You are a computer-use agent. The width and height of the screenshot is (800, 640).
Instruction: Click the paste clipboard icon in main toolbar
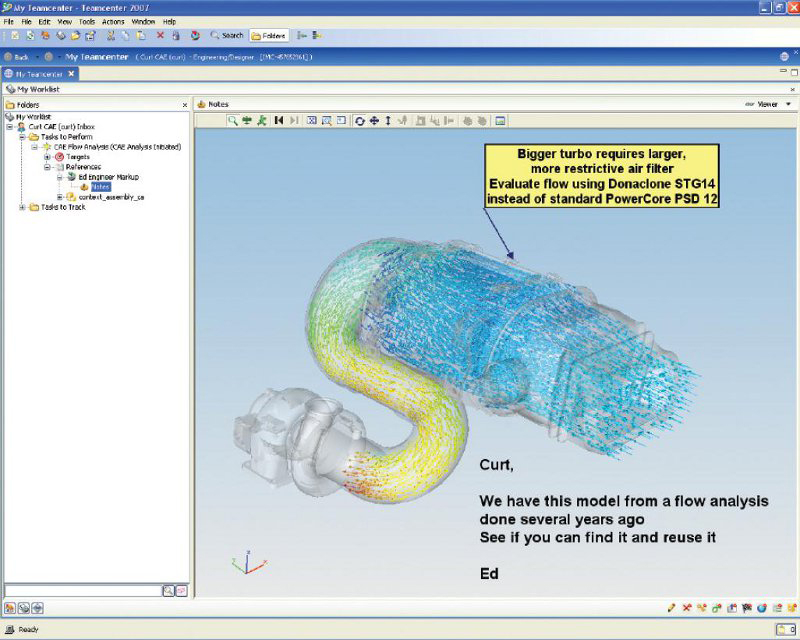tap(141, 35)
